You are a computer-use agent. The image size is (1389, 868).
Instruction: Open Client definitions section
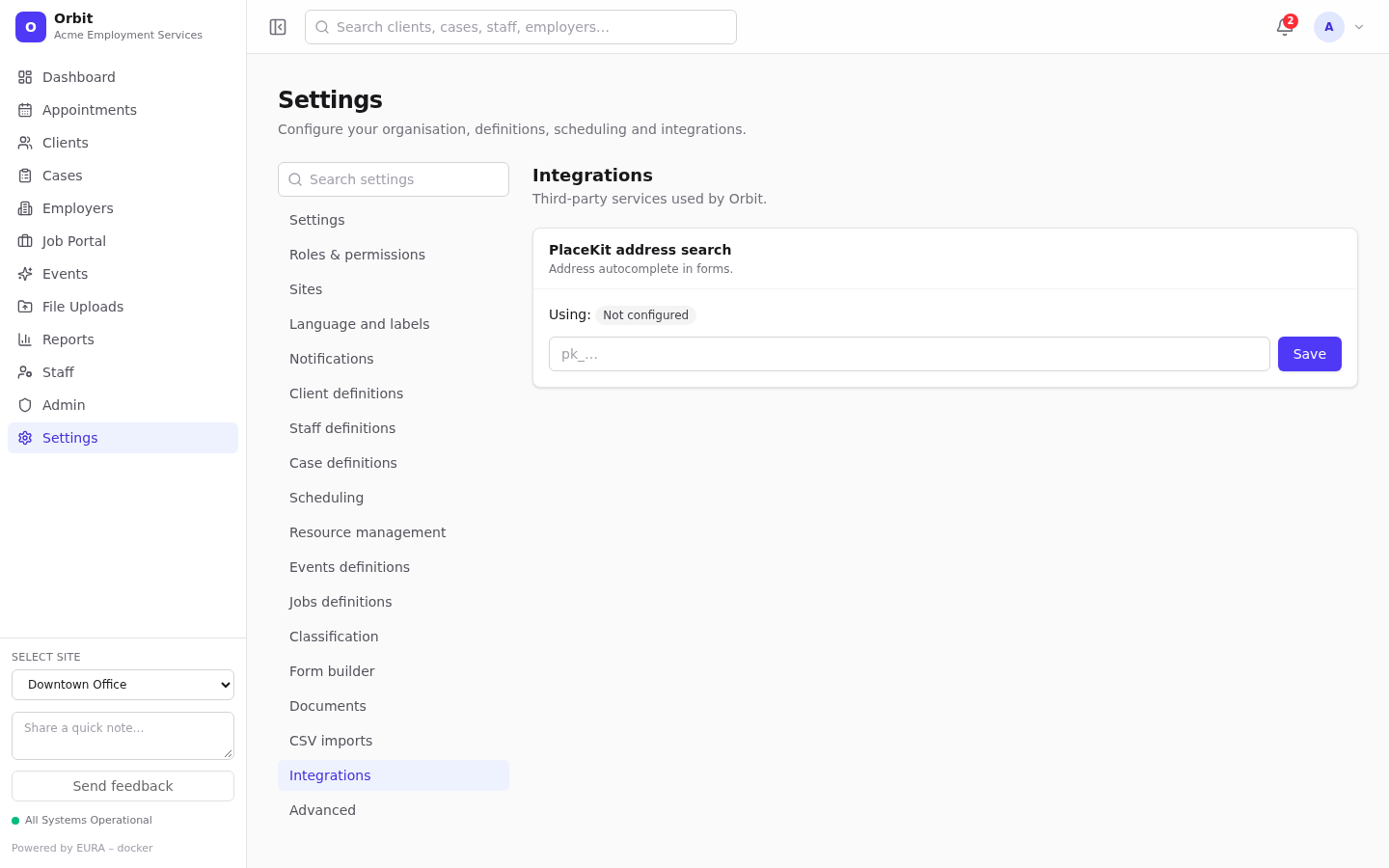tap(394, 393)
